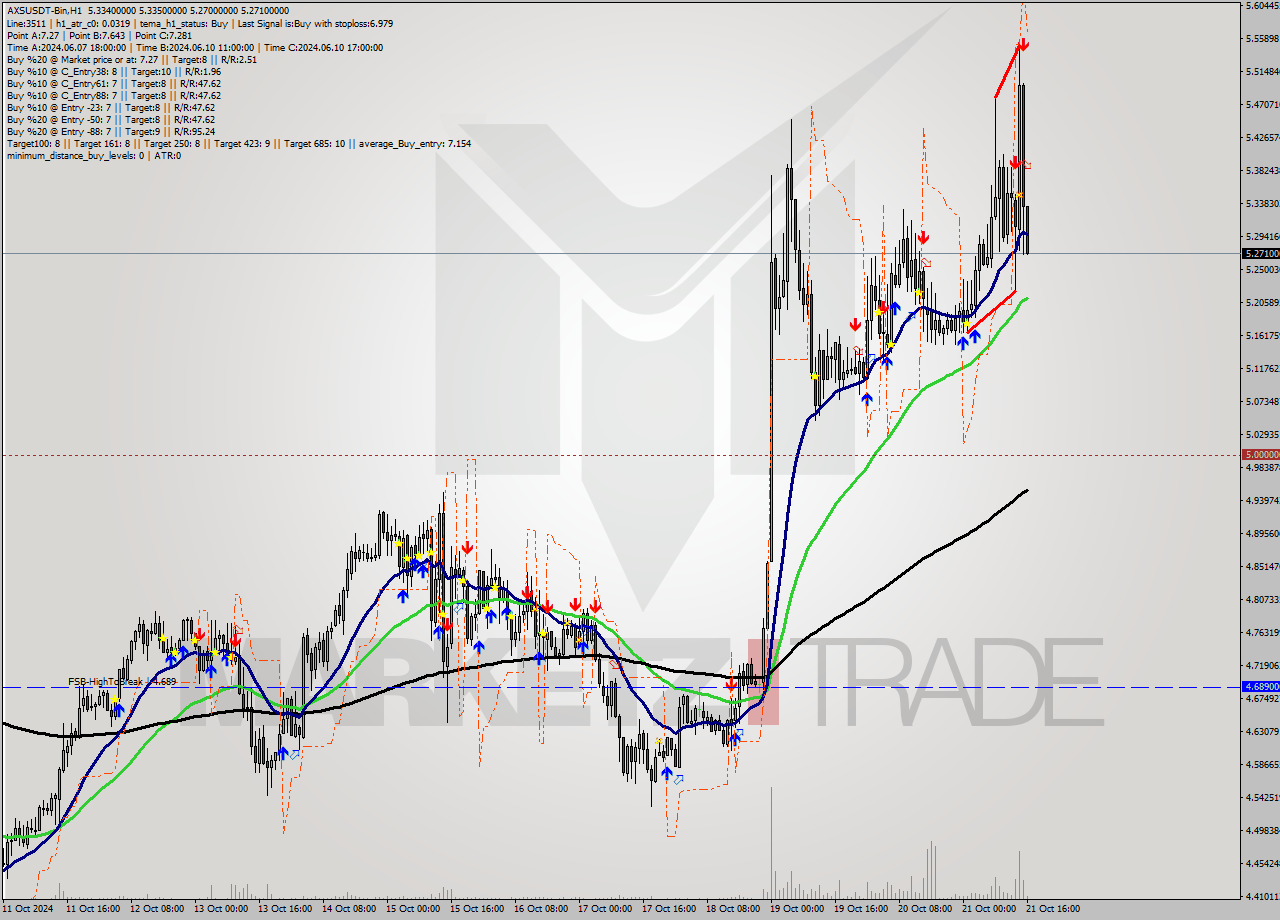The width and height of the screenshot is (1280, 920).
Task: Click the '20 Oct 08:00' time label
Action: (x=925, y=909)
